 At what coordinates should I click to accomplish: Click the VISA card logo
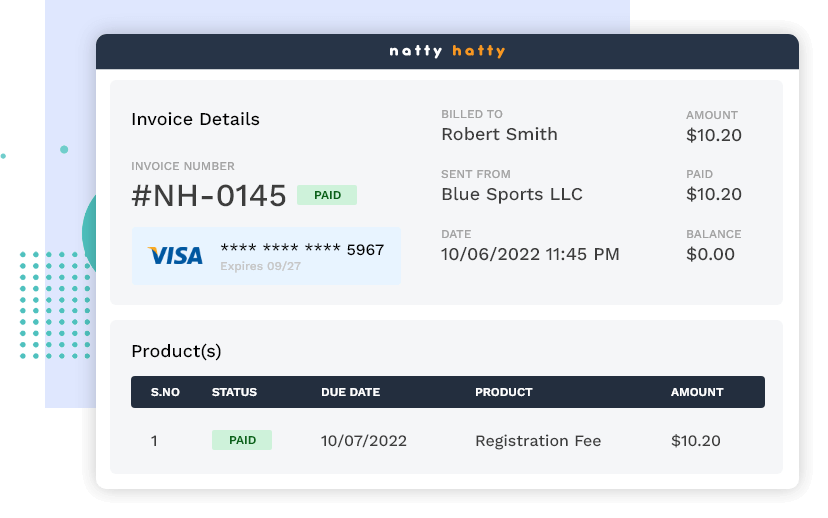point(175,256)
